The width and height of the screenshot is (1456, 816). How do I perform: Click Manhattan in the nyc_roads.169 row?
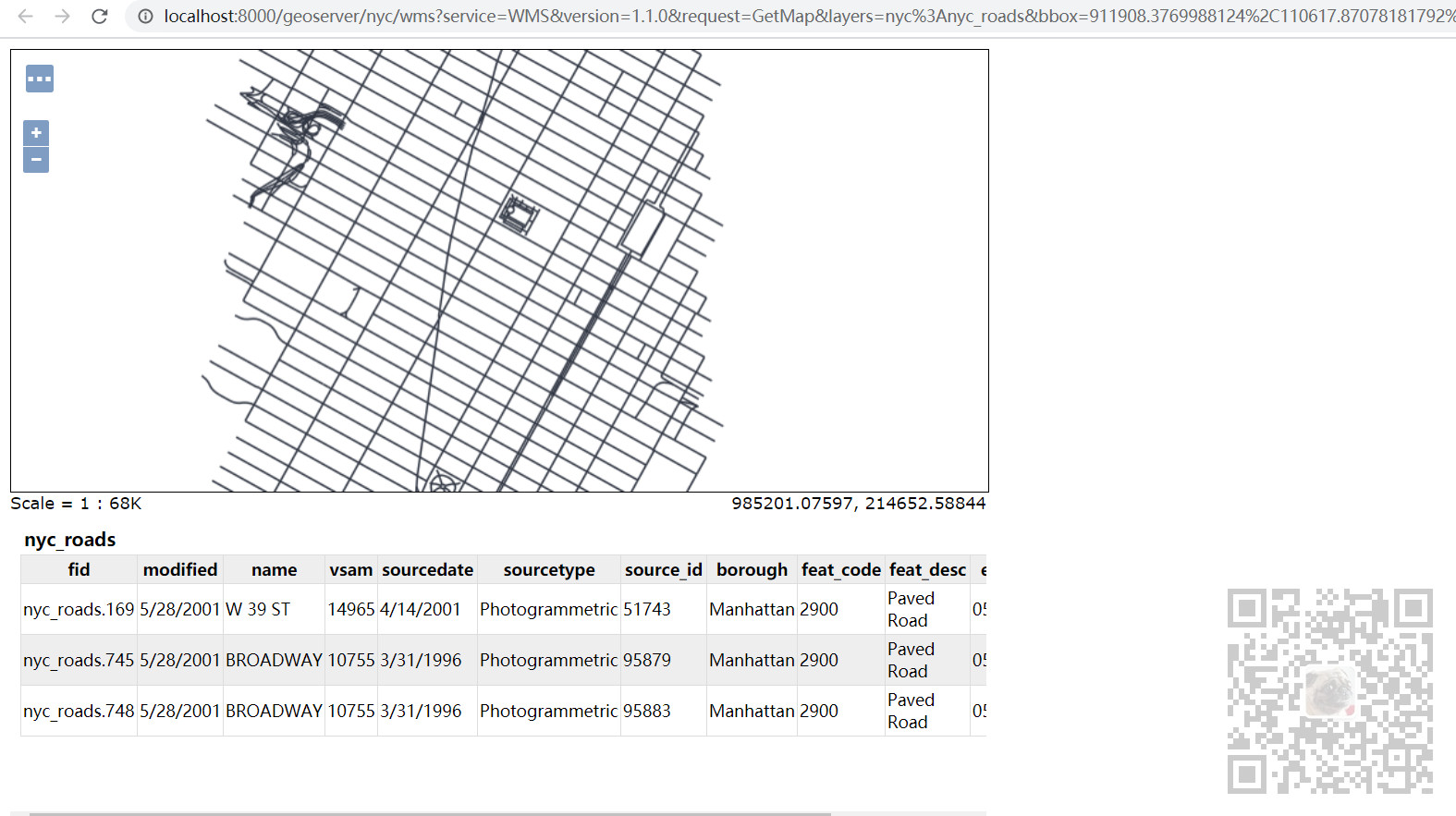pos(752,609)
